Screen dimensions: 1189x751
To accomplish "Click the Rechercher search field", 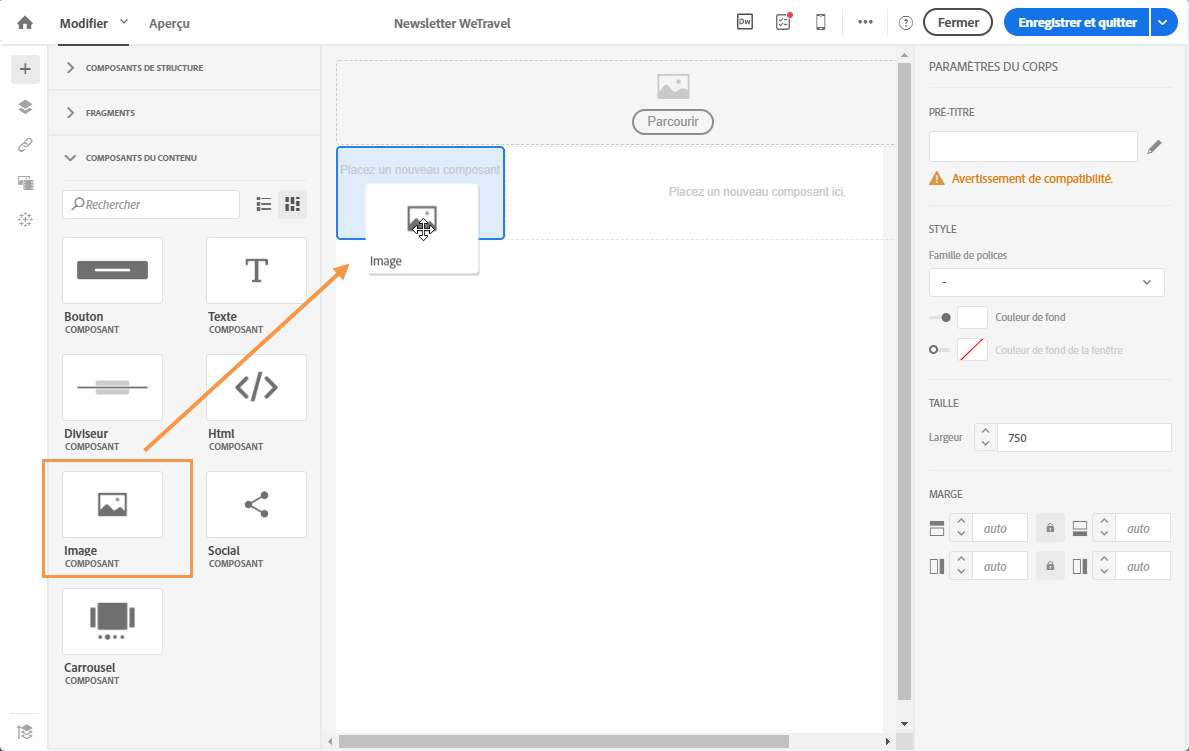I will pyautogui.click(x=151, y=204).
